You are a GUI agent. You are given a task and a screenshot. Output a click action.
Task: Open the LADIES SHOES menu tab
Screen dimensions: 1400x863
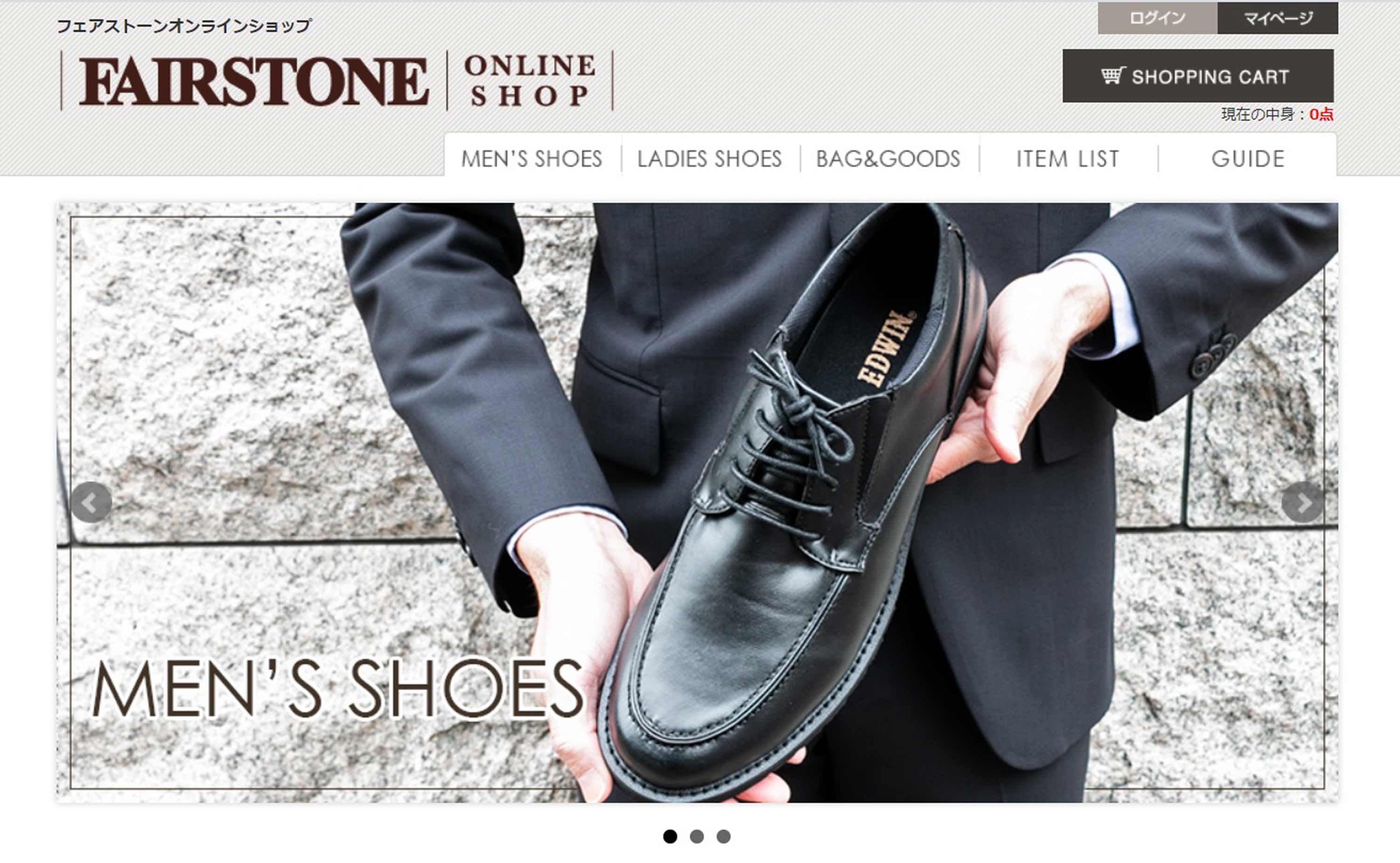click(710, 159)
